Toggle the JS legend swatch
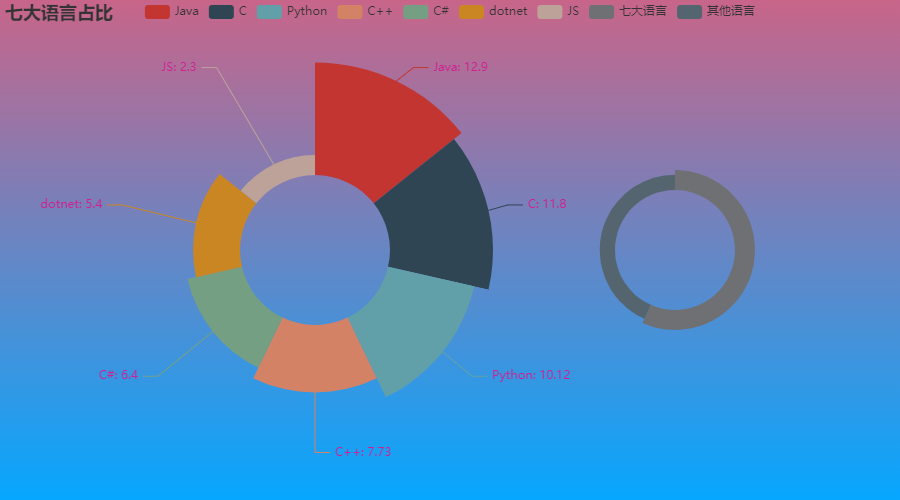 coord(549,11)
